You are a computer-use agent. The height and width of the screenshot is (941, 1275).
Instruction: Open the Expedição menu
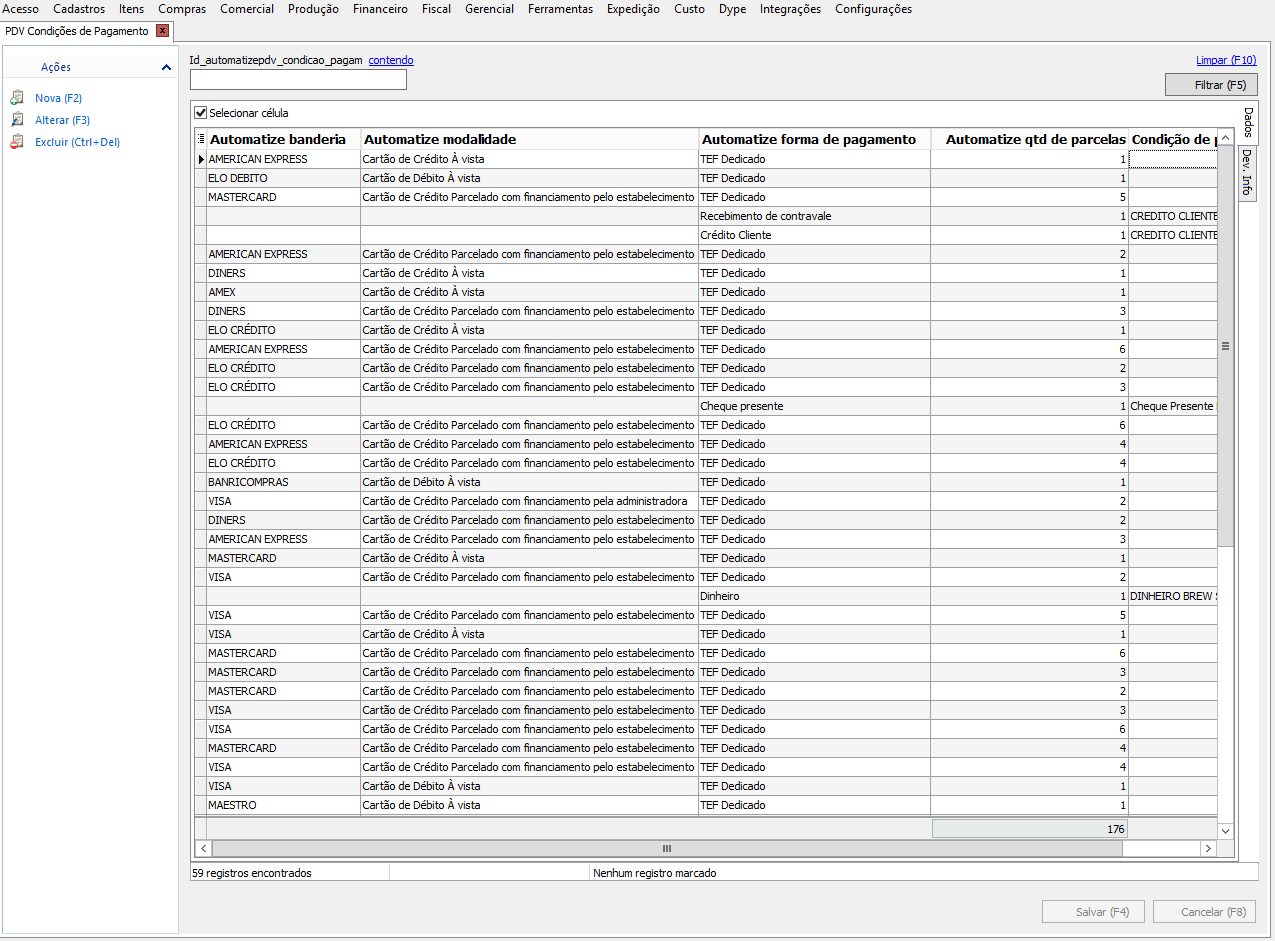pyautogui.click(x=633, y=9)
